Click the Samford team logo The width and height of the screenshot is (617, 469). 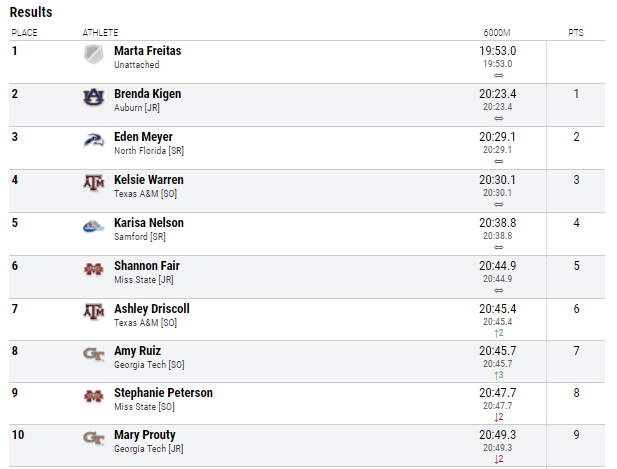93,227
